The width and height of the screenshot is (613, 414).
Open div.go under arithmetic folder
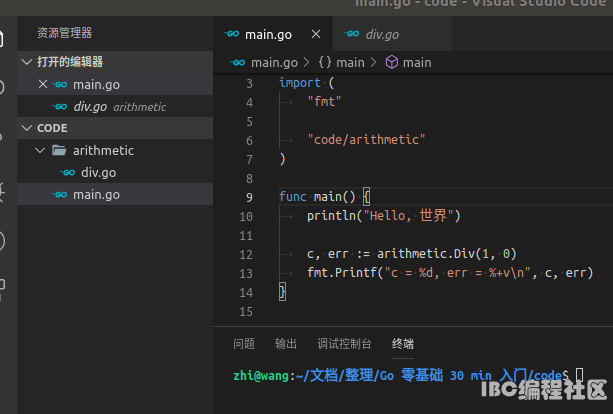click(x=115, y=172)
